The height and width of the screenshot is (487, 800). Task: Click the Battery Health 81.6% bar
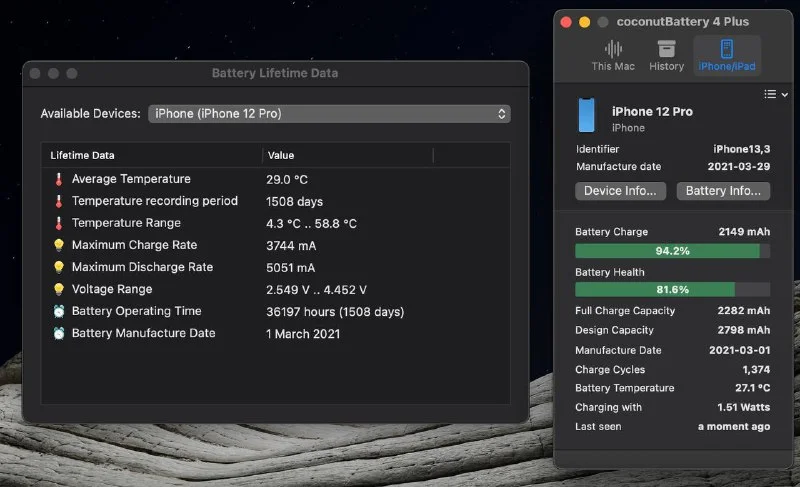tap(672, 290)
